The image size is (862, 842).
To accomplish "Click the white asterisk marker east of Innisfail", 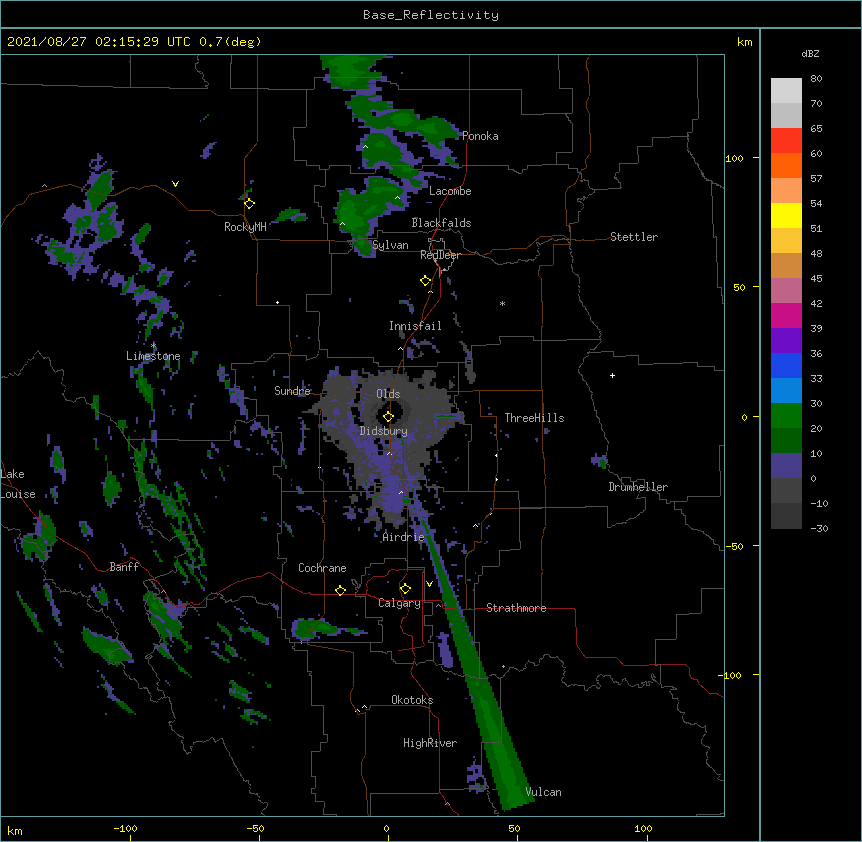I will click(x=502, y=304).
